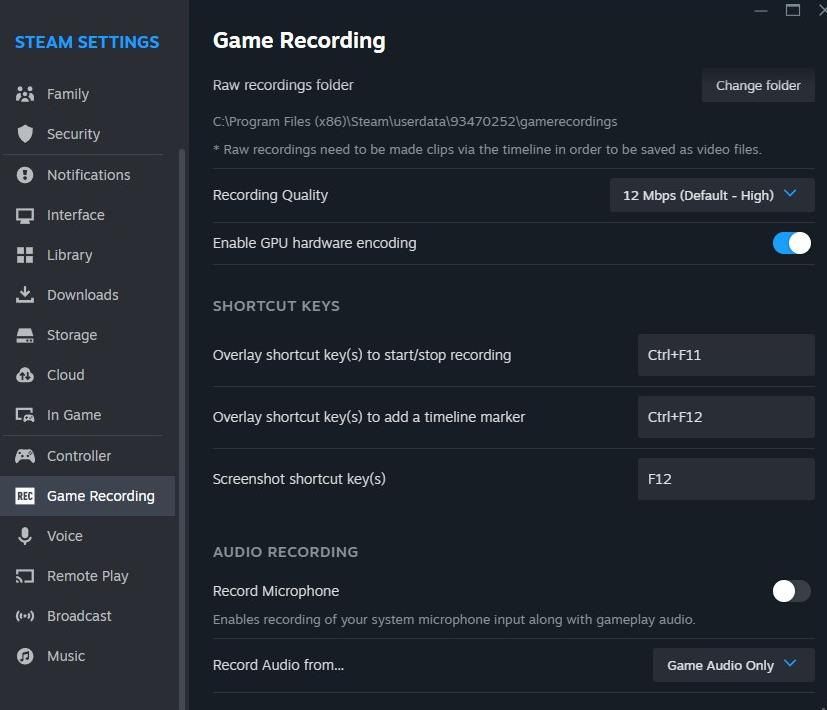
Task: Minimize the Steam Settings window
Action: pyautogui.click(x=761, y=10)
